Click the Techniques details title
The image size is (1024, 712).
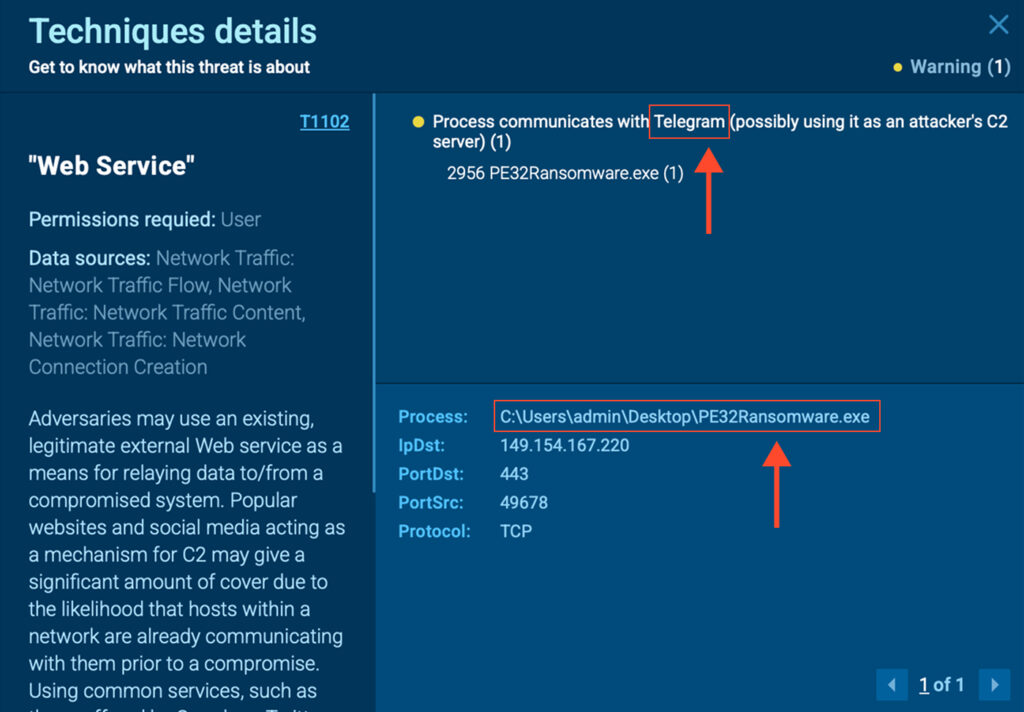173,31
